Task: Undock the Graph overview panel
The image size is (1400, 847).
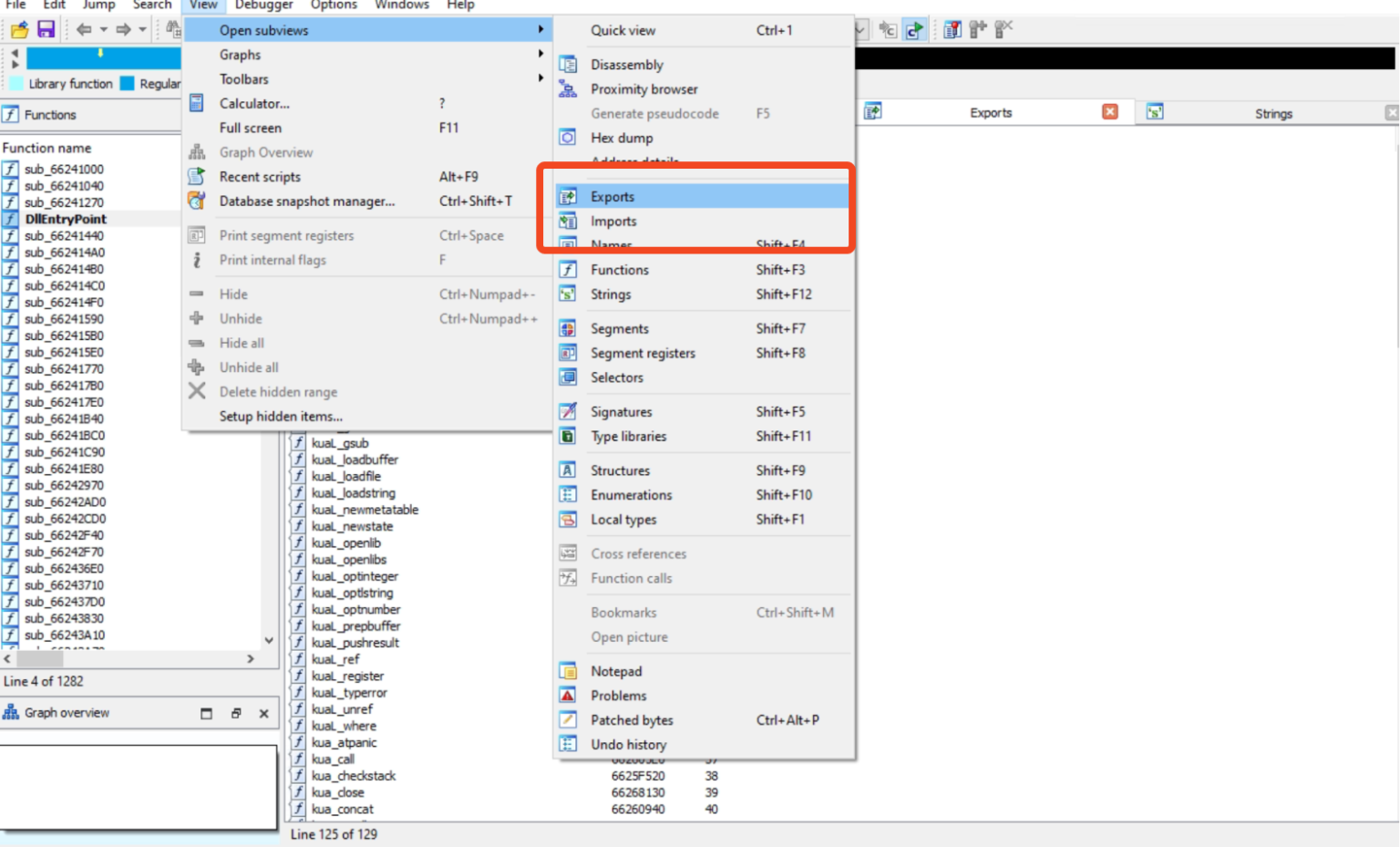Action: click(237, 712)
